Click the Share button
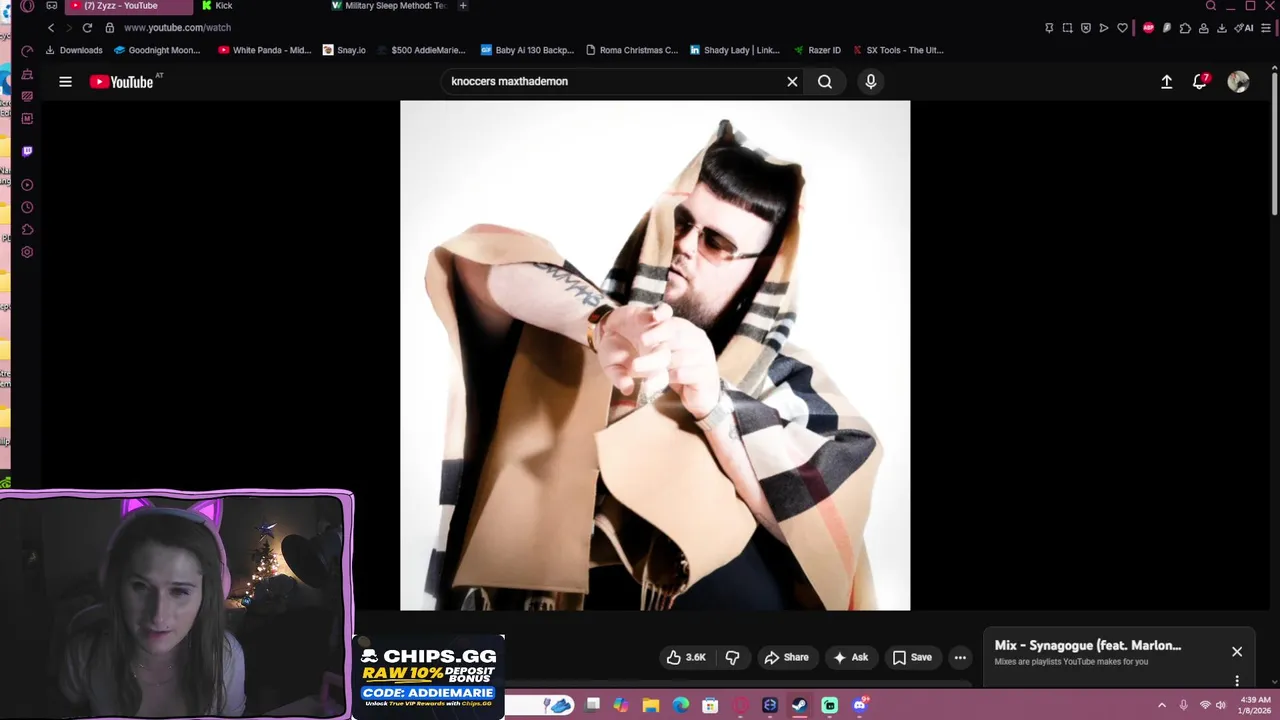The width and height of the screenshot is (1280, 720). [x=786, y=657]
